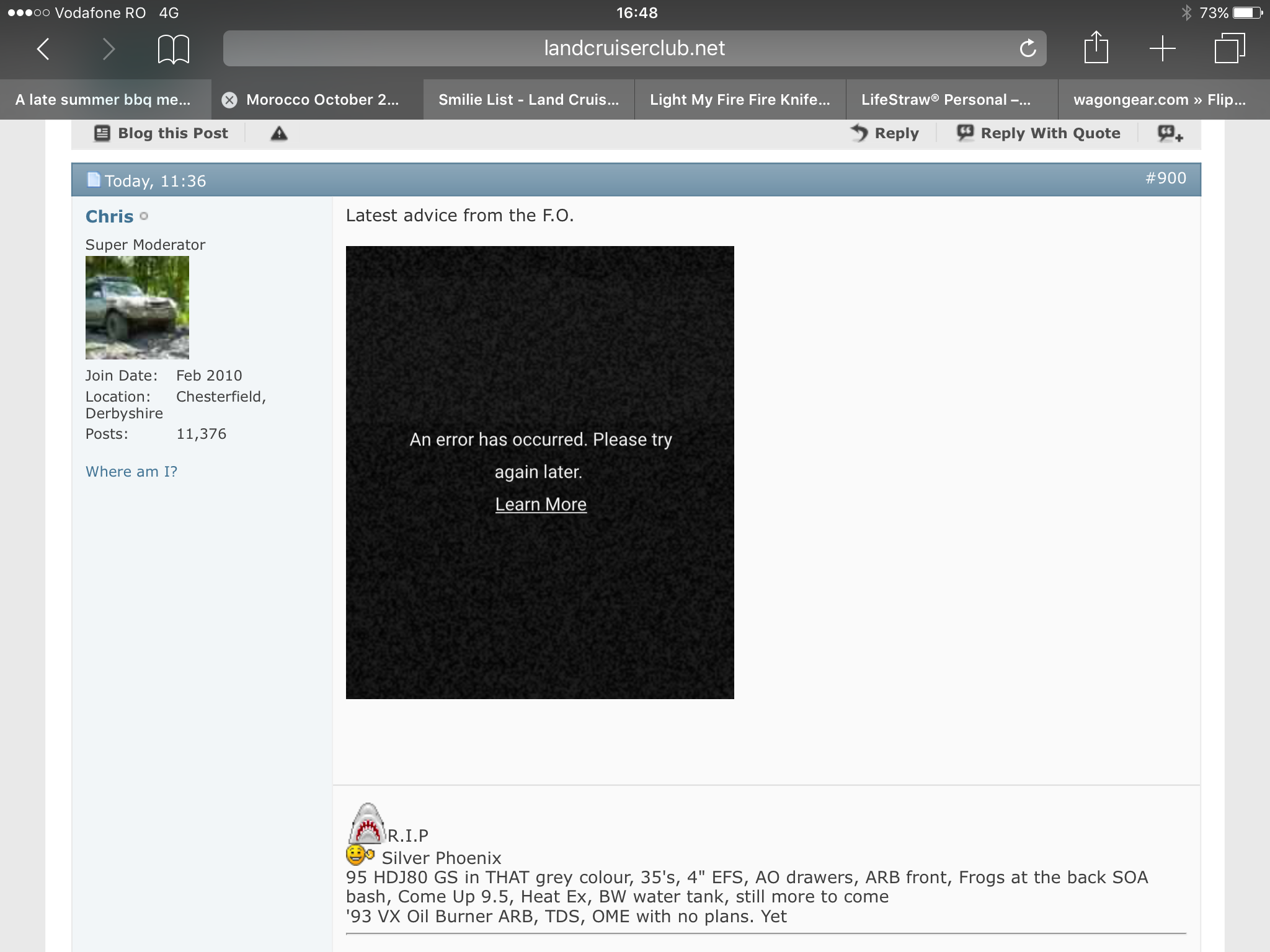Click Reply With Quote
Image resolution: width=1270 pixels, height=952 pixels.
coord(1039,133)
